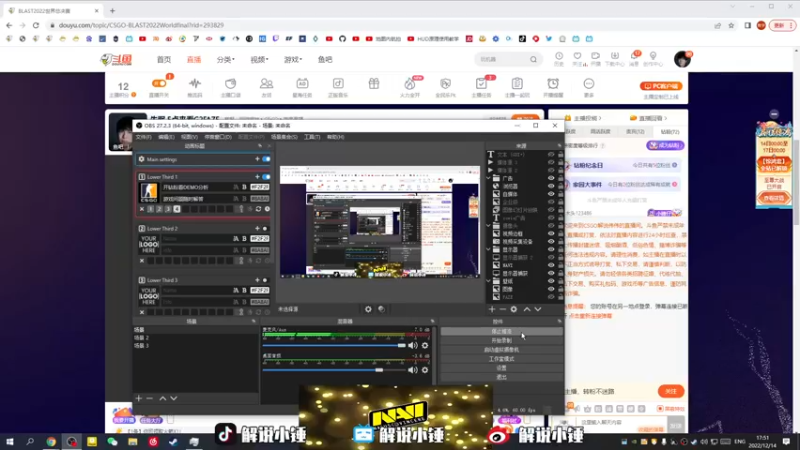Remove selected source in OBS sources panel
This screenshot has width=800, height=450.
pyautogui.click(x=503, y=309)
